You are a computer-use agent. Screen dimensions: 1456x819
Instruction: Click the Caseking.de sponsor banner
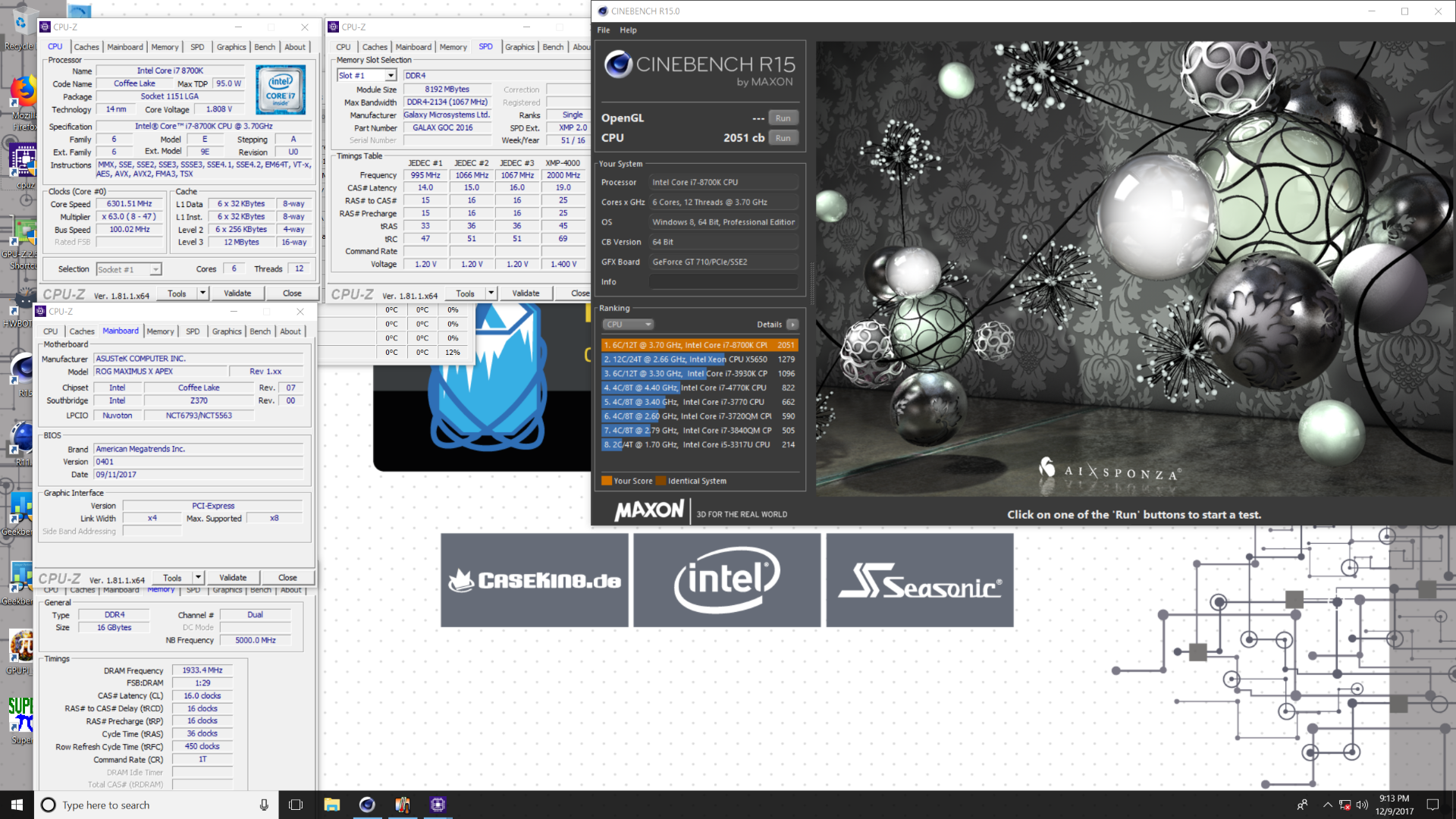[x=535, y=580]
